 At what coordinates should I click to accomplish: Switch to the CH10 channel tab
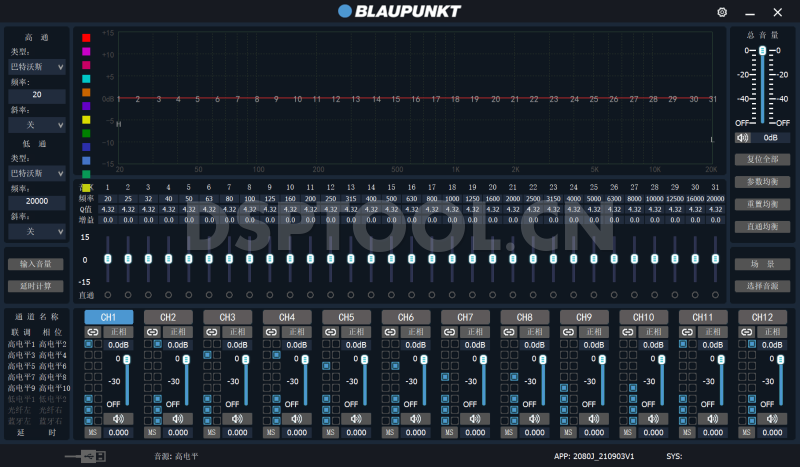tap(643, 317)
